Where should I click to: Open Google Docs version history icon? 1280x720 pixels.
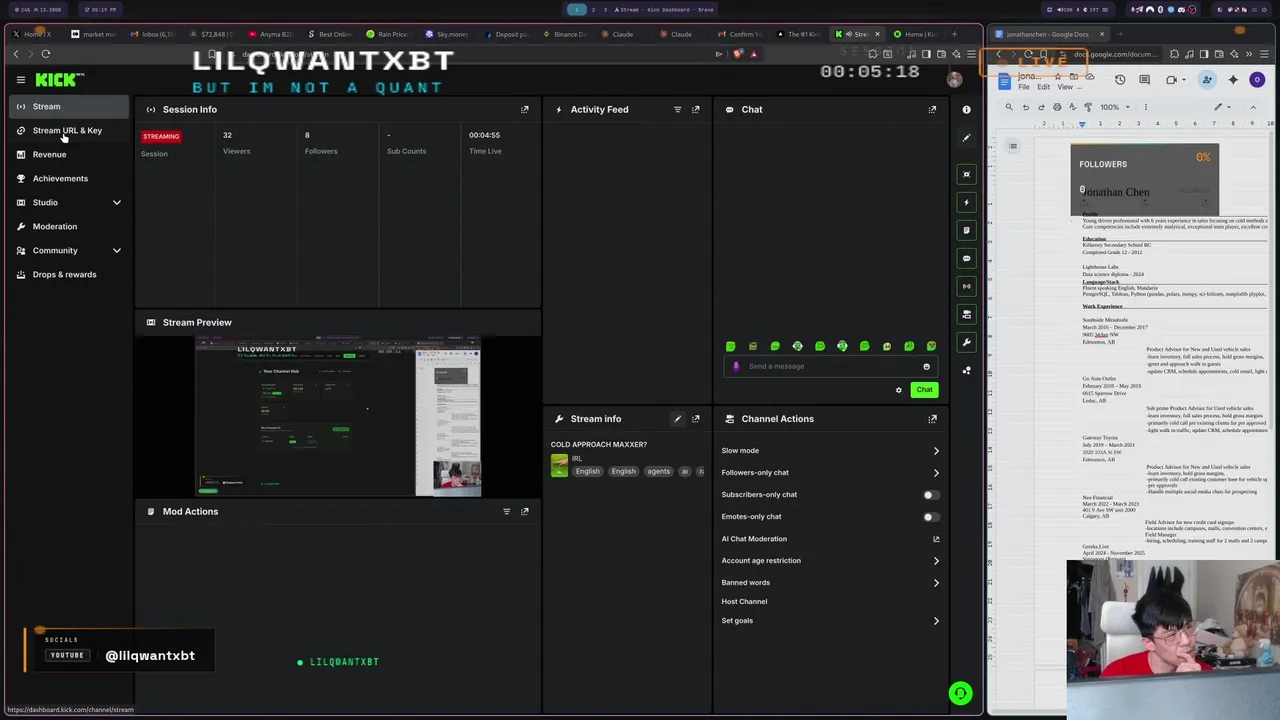(1120, 80)
